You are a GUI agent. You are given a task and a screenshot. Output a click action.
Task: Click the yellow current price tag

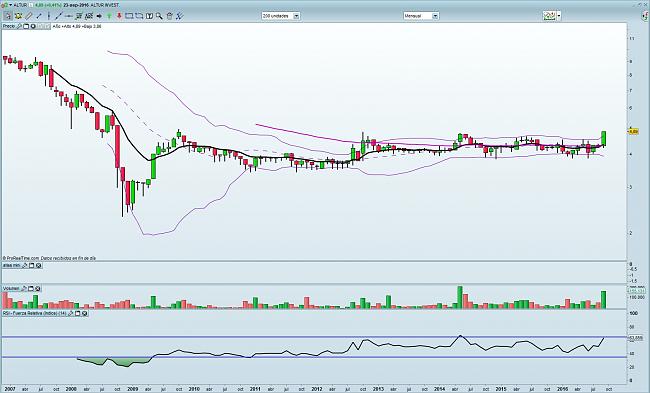coord(634,131)
